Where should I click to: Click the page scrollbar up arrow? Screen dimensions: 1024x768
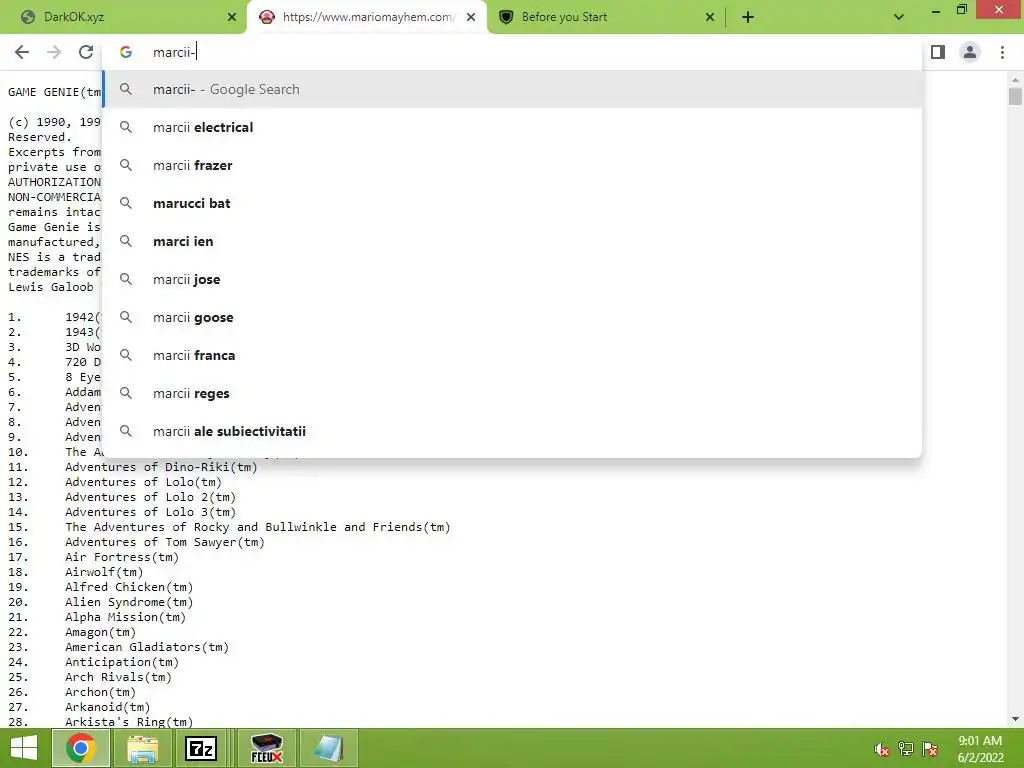1015,78
